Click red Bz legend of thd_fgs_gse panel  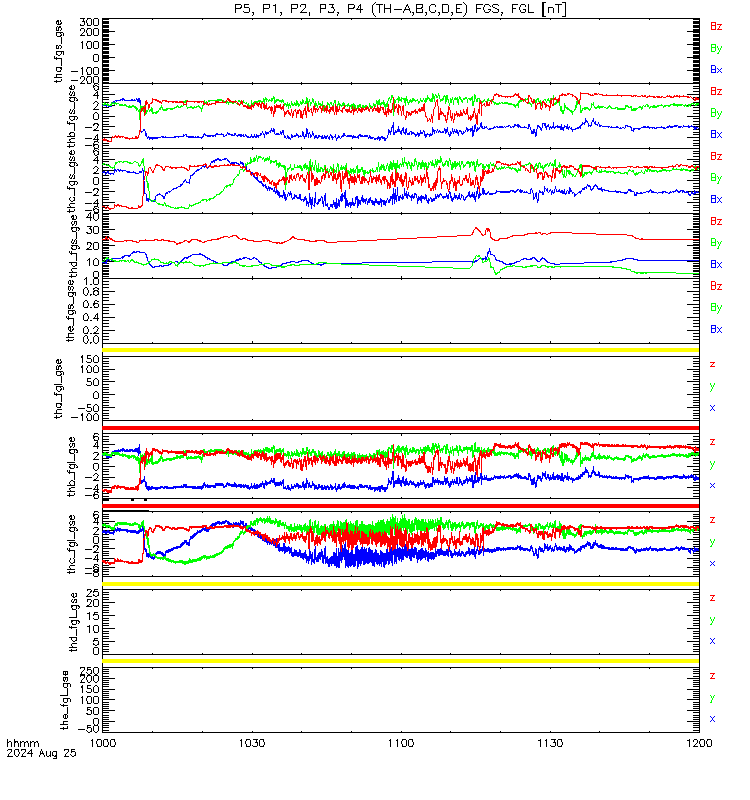coord(716,221)
